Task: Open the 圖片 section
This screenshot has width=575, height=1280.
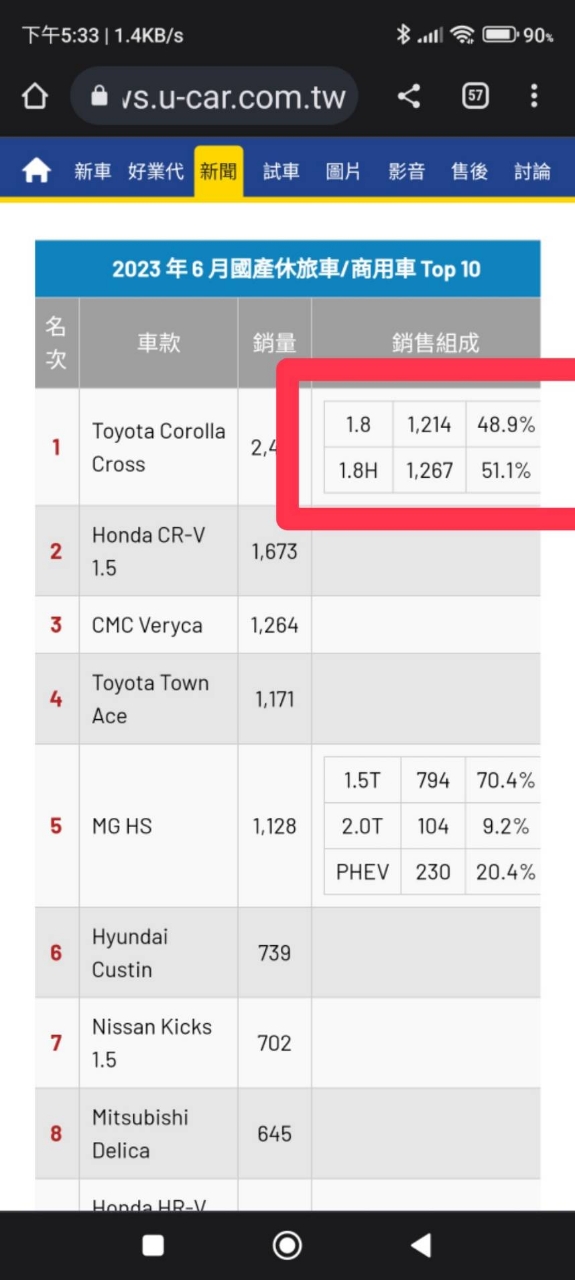Action: point(344,171)
